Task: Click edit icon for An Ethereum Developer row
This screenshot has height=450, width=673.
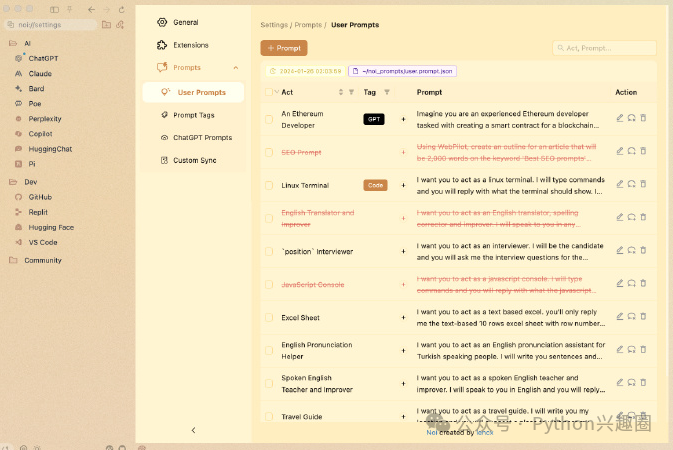Action: click(x=620, y=118)
